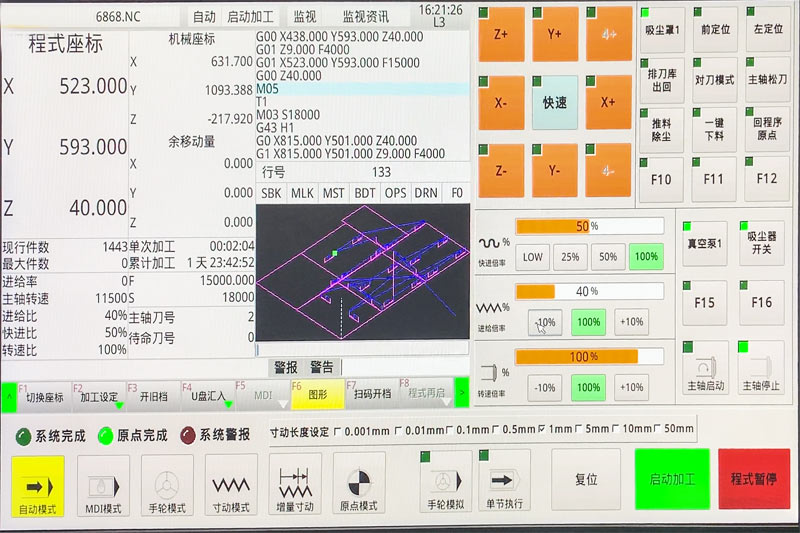Open the F4 U盘汇入 dropdown
Image resolution: width=800 pixels, height=533 pixels.
206,395
